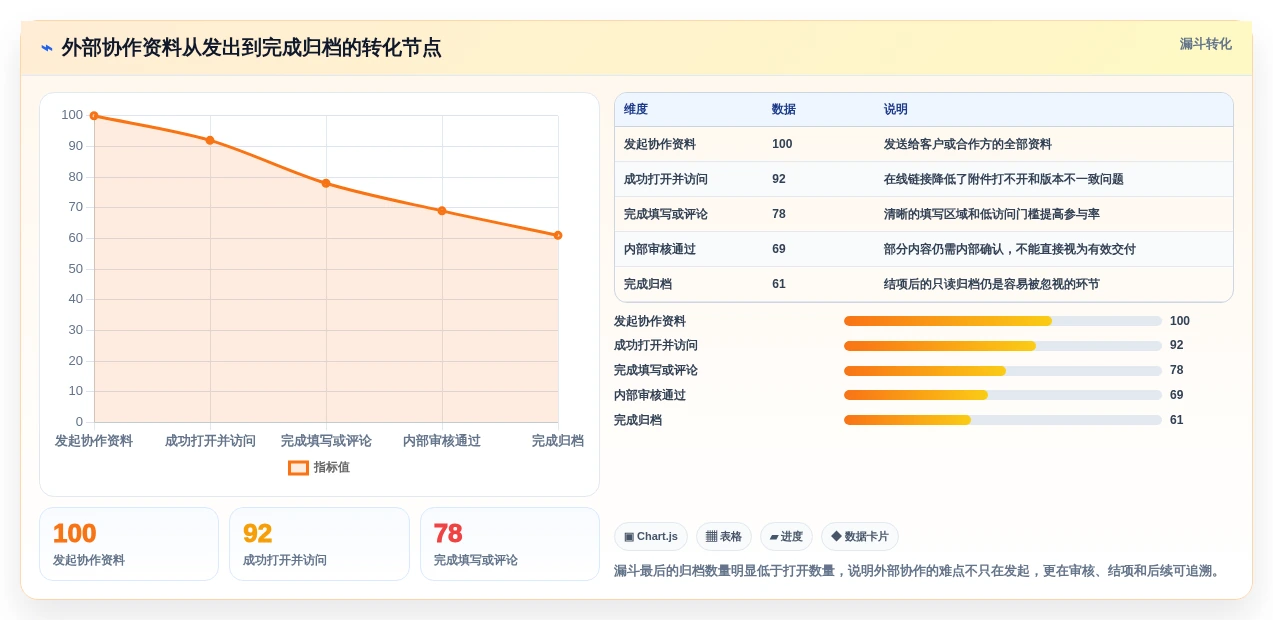Click the 数据卡片 tag
The width and height of the screenshot is (1273, 620).
pyautogui.click(x=860, y=537)
